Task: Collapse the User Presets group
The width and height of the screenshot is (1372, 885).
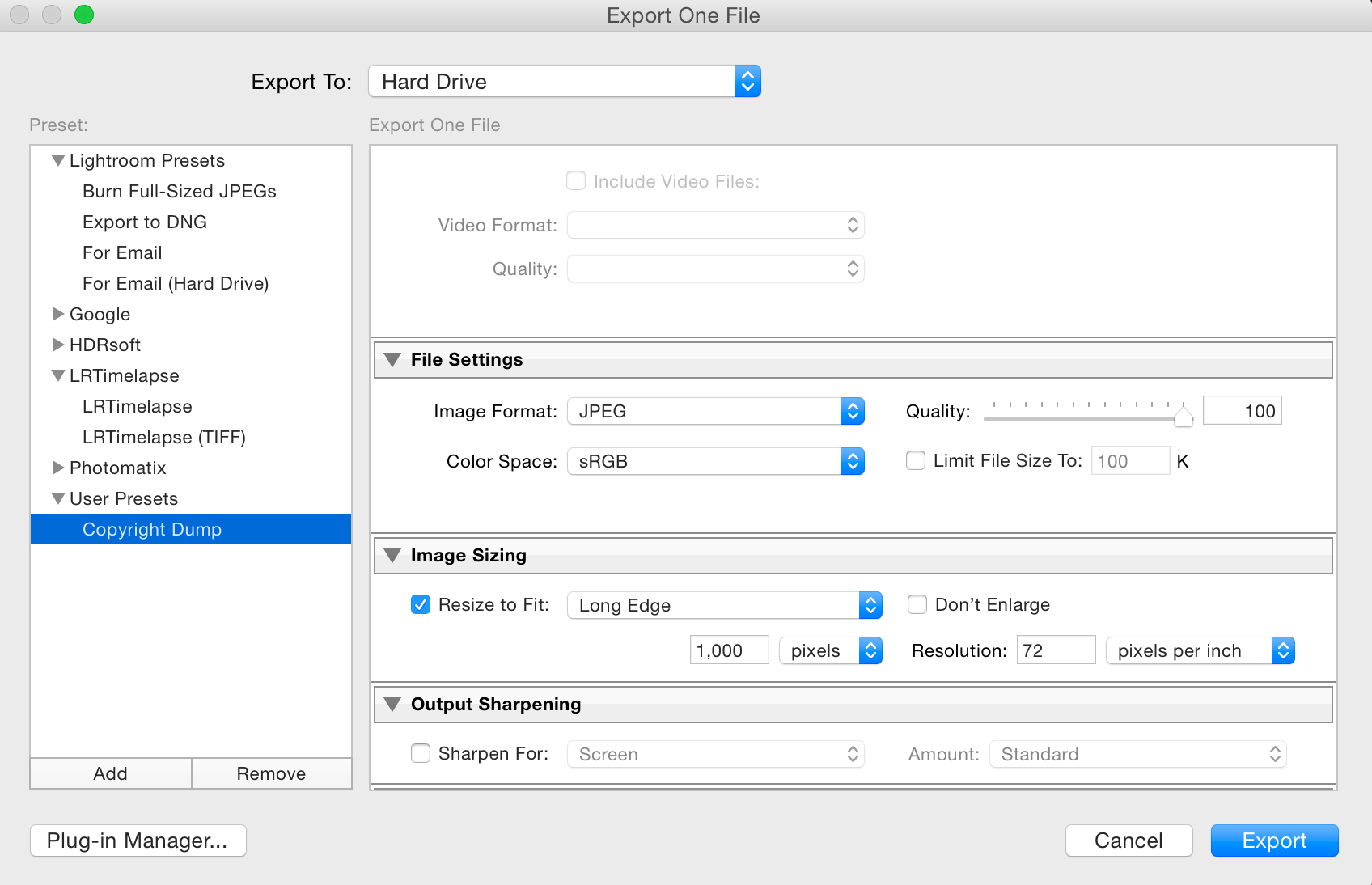Action: coord(58,498)
